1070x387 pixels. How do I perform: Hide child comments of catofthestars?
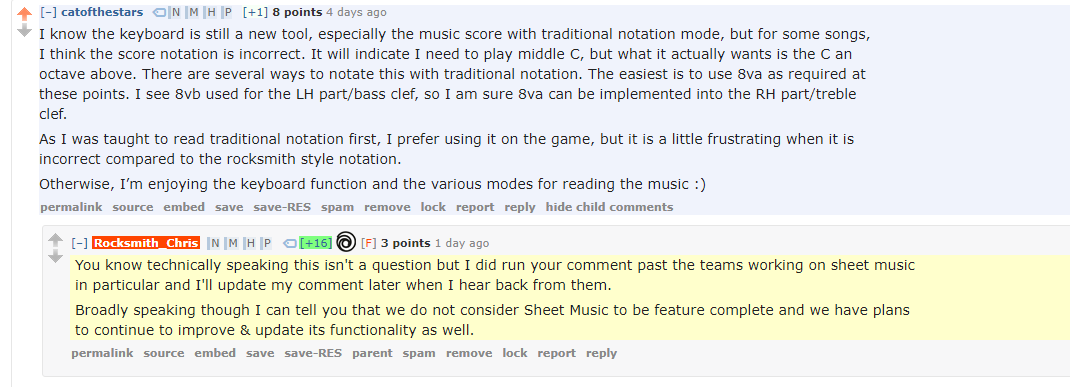point(609,207)
